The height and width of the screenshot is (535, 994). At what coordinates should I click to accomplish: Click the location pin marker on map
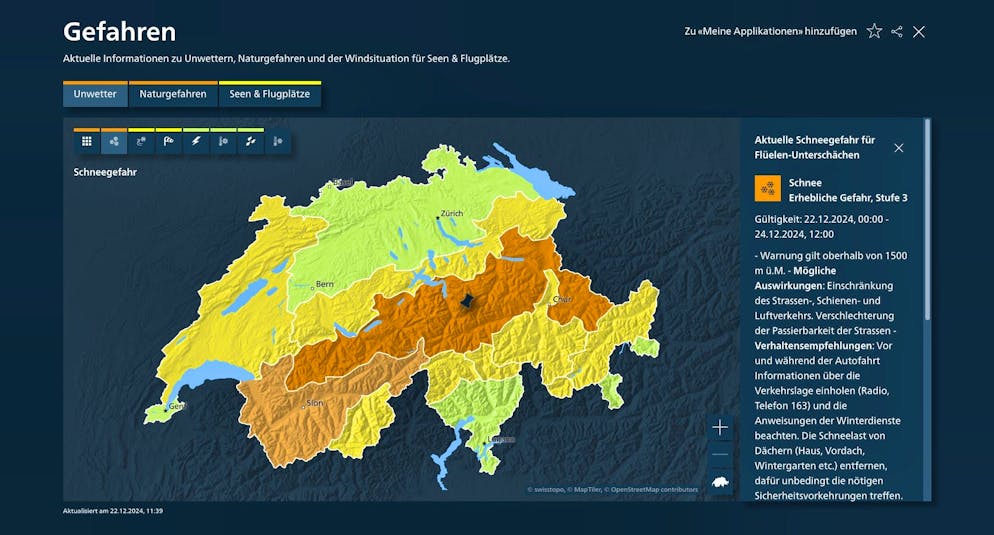[467, 300]
